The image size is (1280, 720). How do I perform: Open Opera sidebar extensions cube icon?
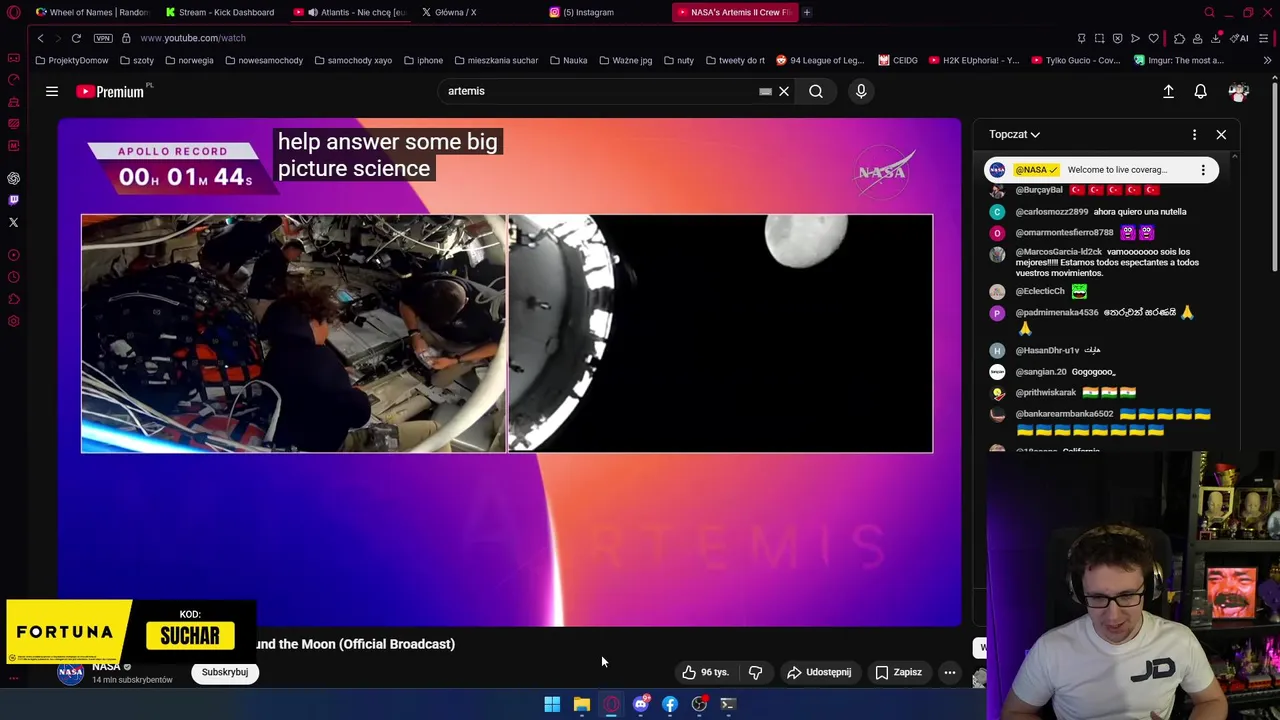pyautogui.click(x=14, y=299)
